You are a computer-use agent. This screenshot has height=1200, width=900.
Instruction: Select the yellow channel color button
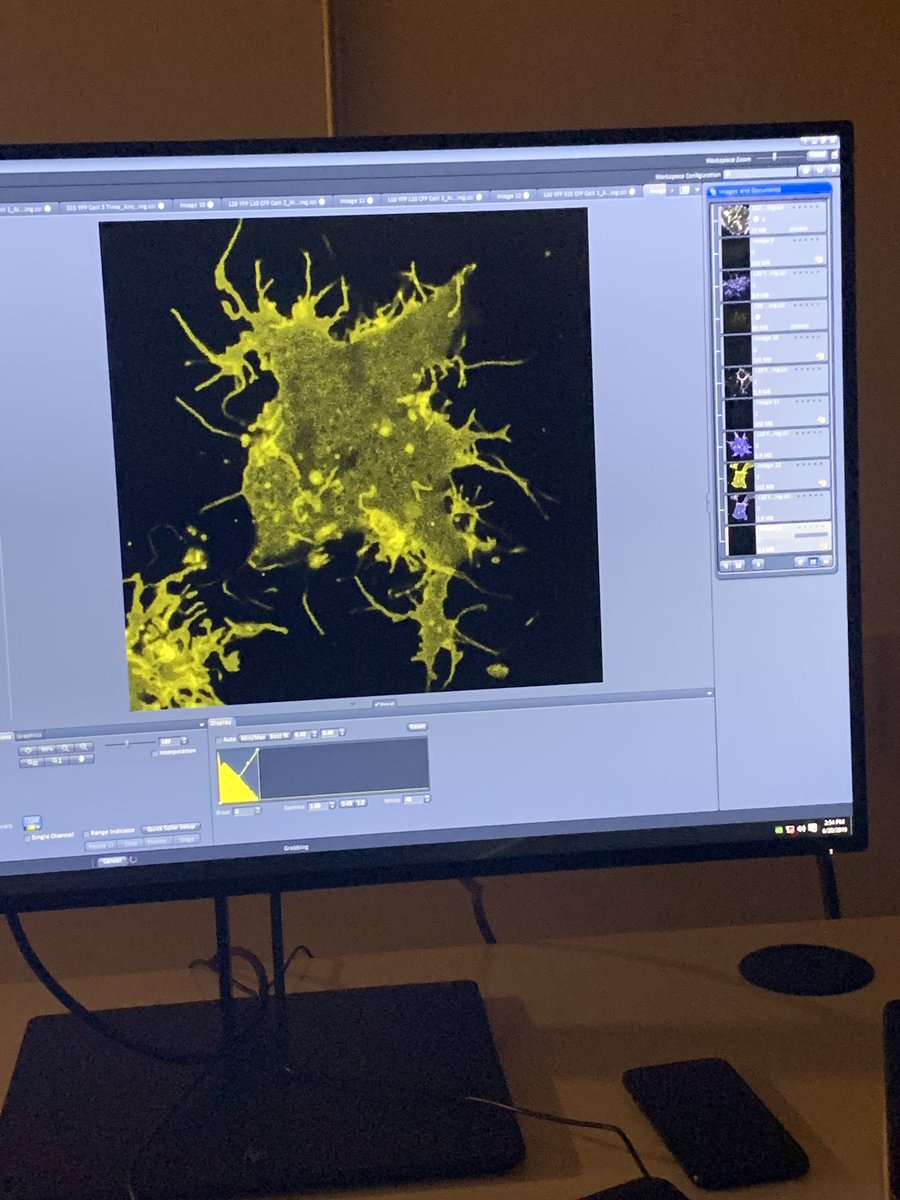pyautogui.click(x=32, y=821)
